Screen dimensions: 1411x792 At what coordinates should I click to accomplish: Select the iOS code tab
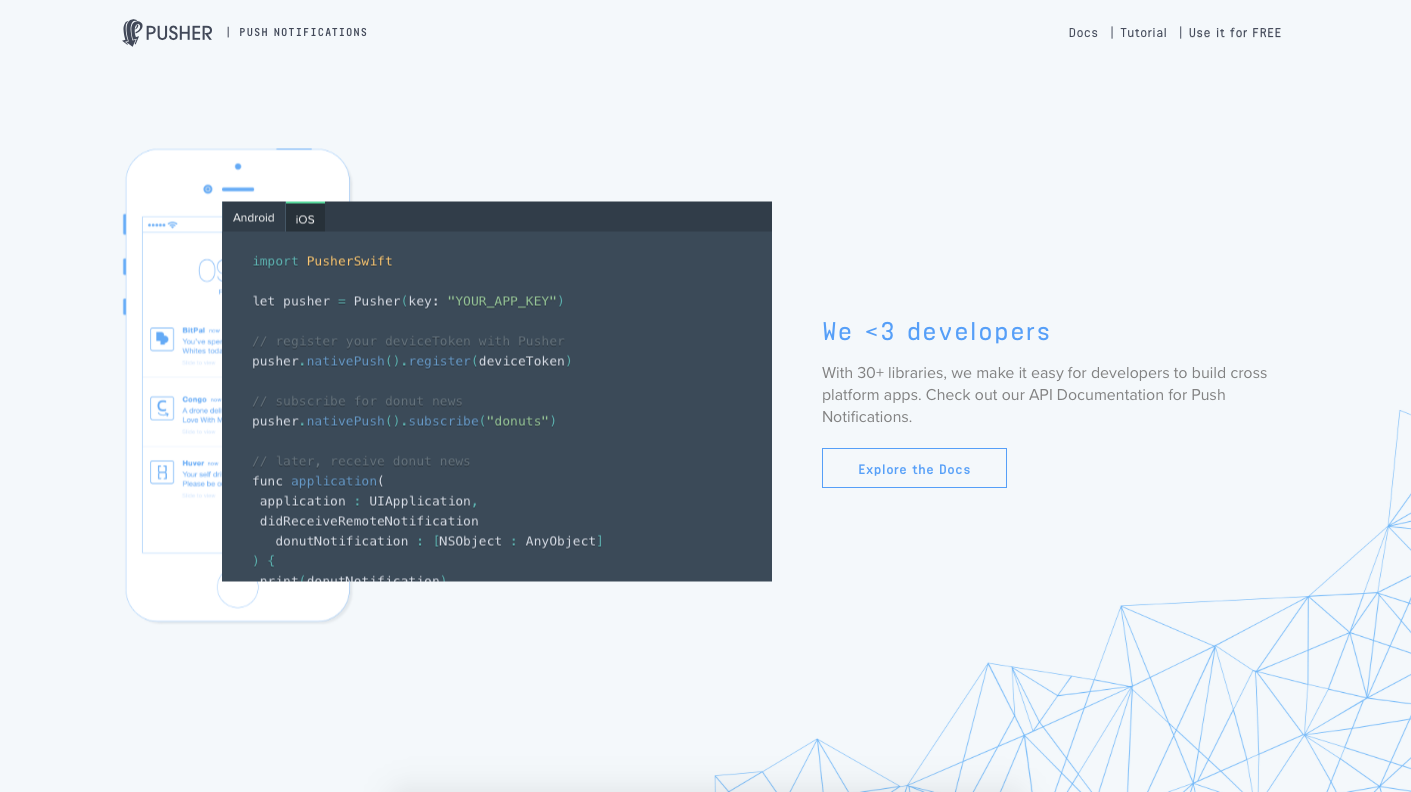305,218
